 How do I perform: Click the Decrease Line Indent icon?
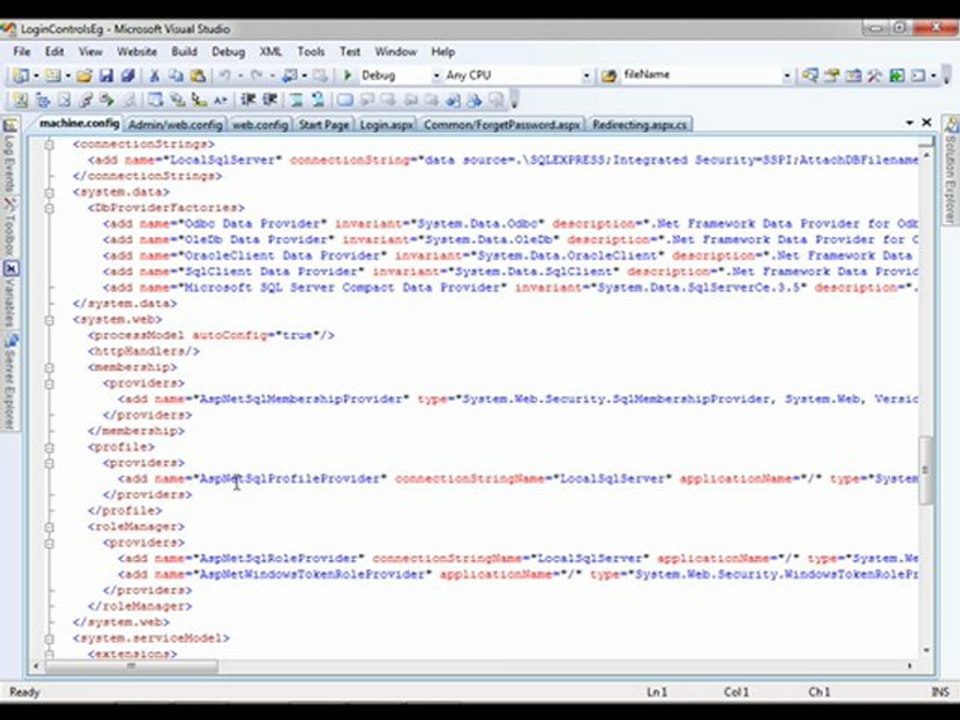(x=248, y=100)
